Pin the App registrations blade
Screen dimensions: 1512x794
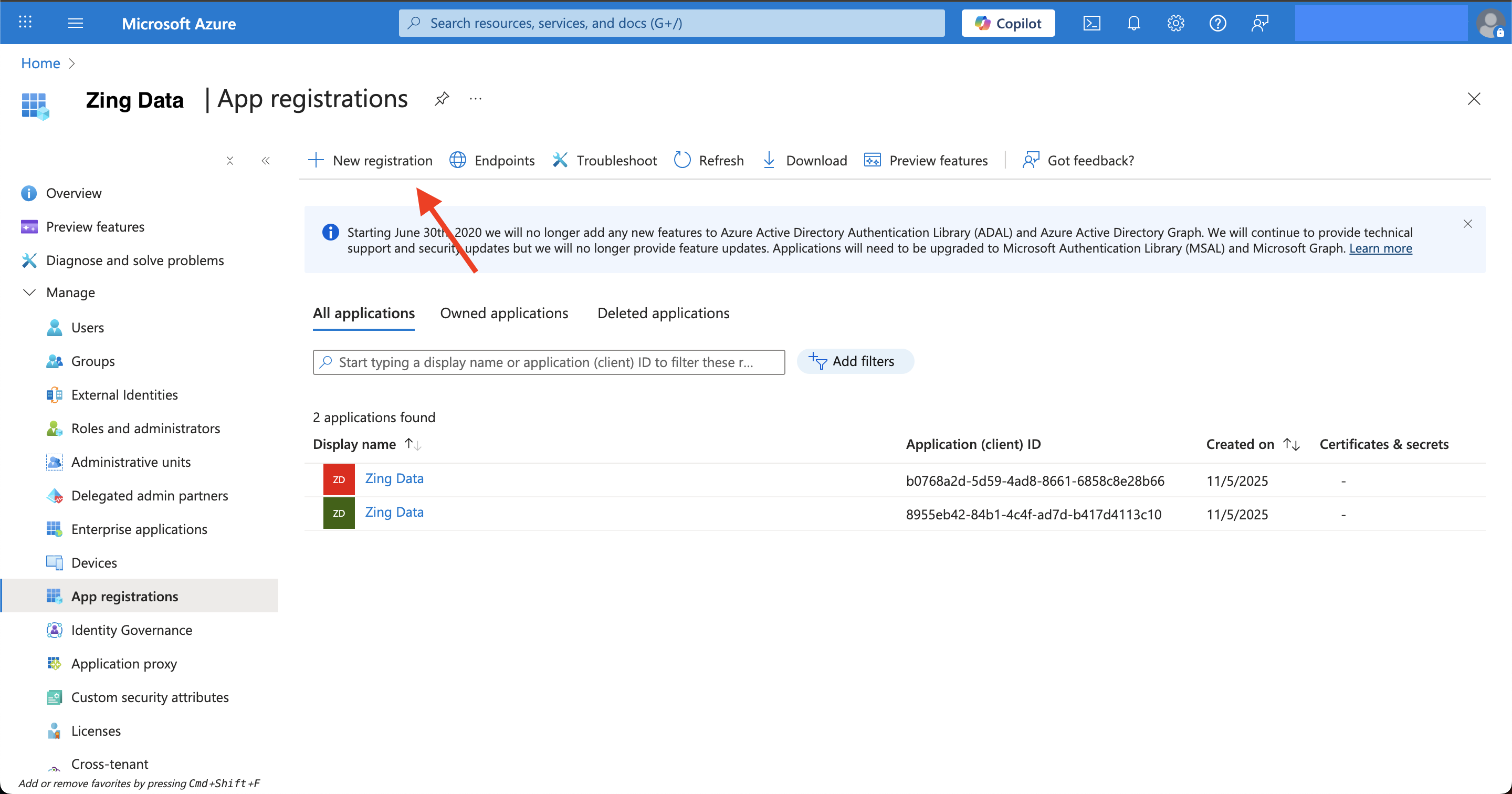click(x=442, y=99)
